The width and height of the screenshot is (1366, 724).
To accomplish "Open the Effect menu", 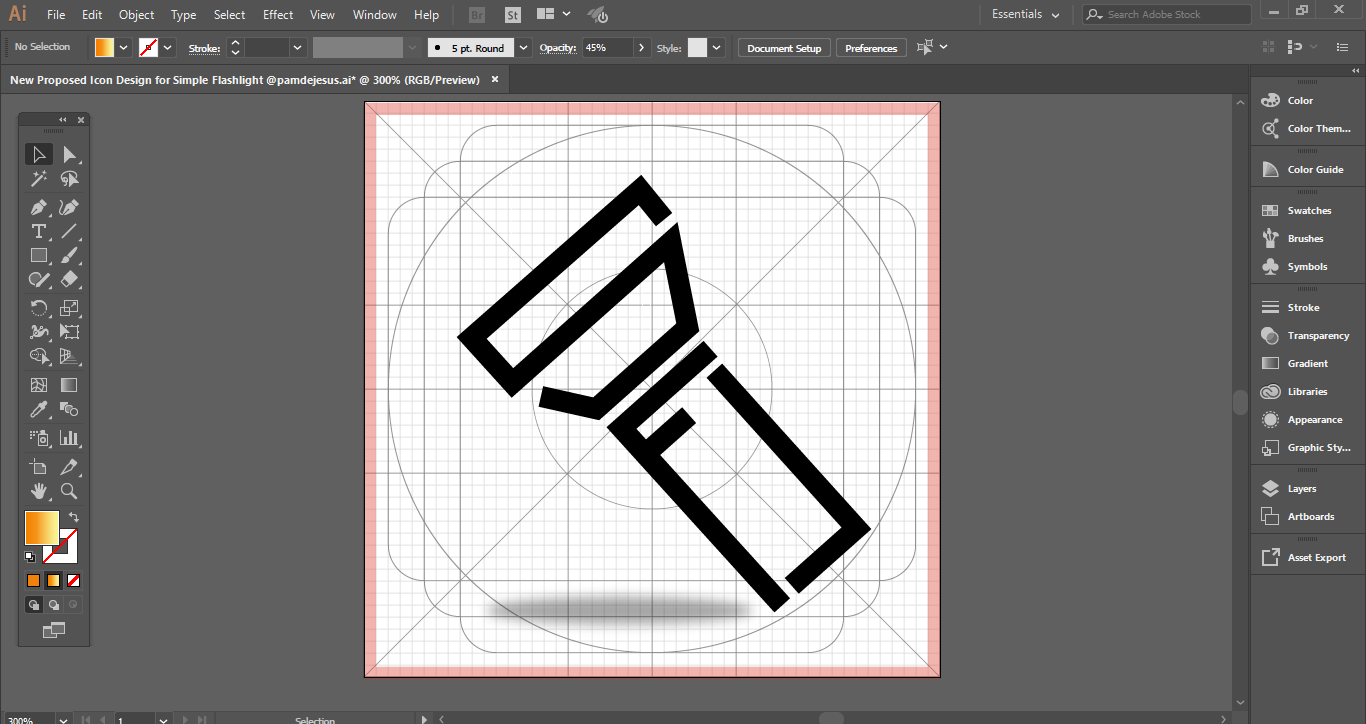I will pyautogui.click(x=278, y=15).
